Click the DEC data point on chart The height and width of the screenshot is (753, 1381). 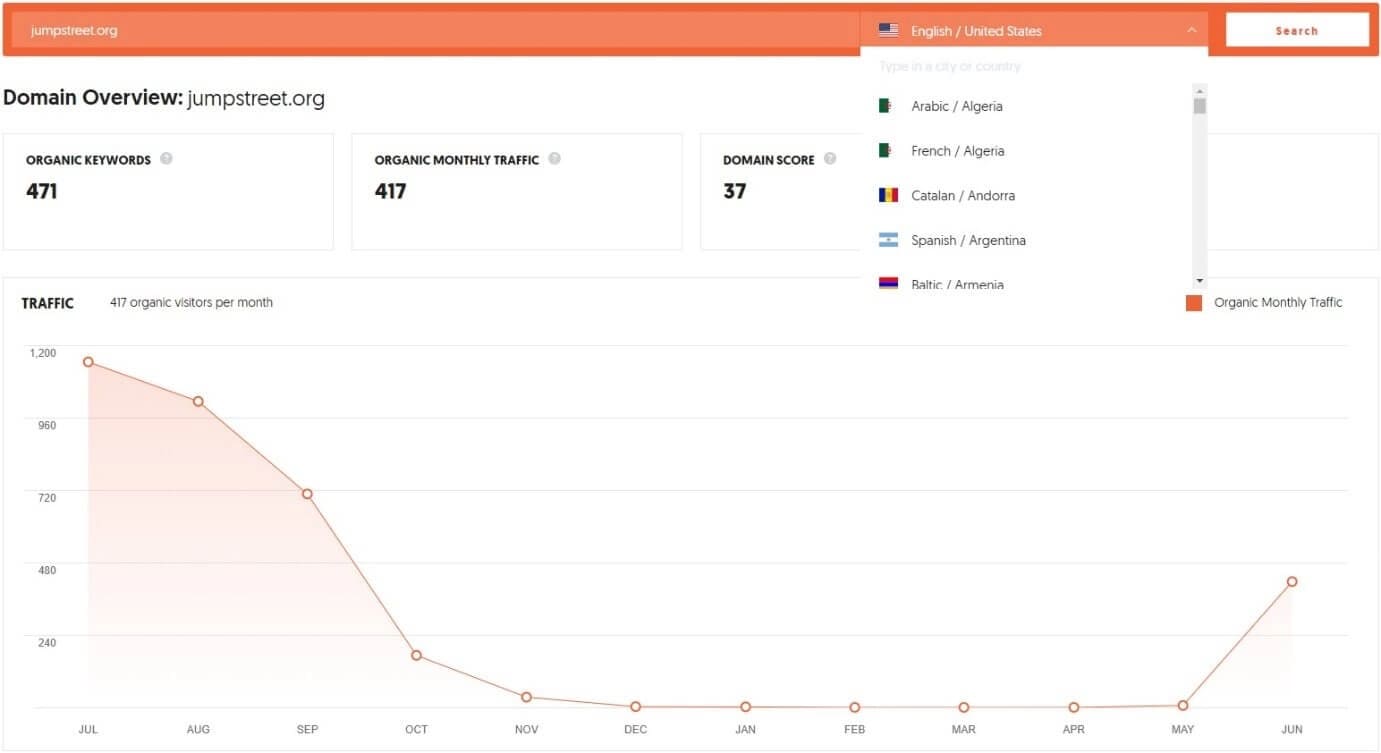(x=635, y=707)
